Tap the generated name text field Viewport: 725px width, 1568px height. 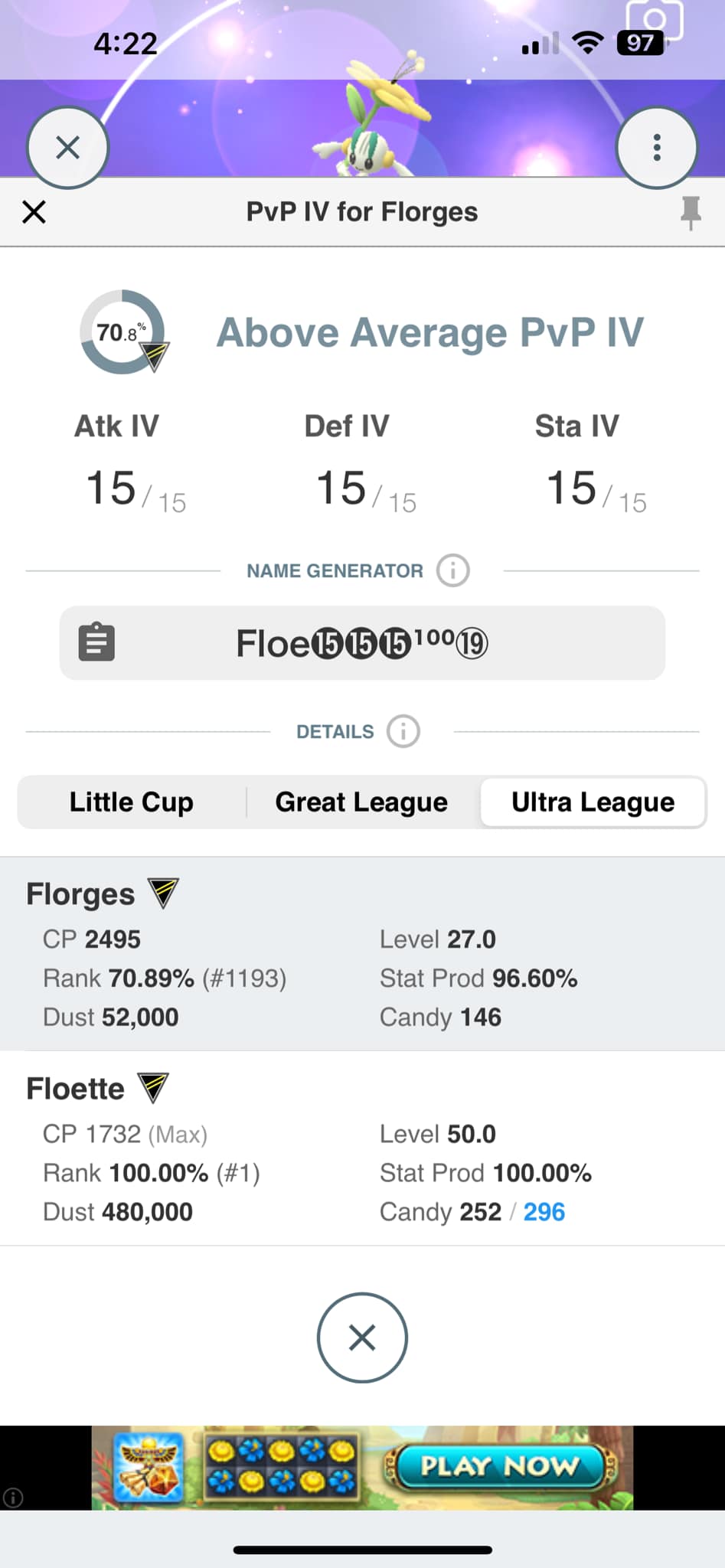click(362, 642)
